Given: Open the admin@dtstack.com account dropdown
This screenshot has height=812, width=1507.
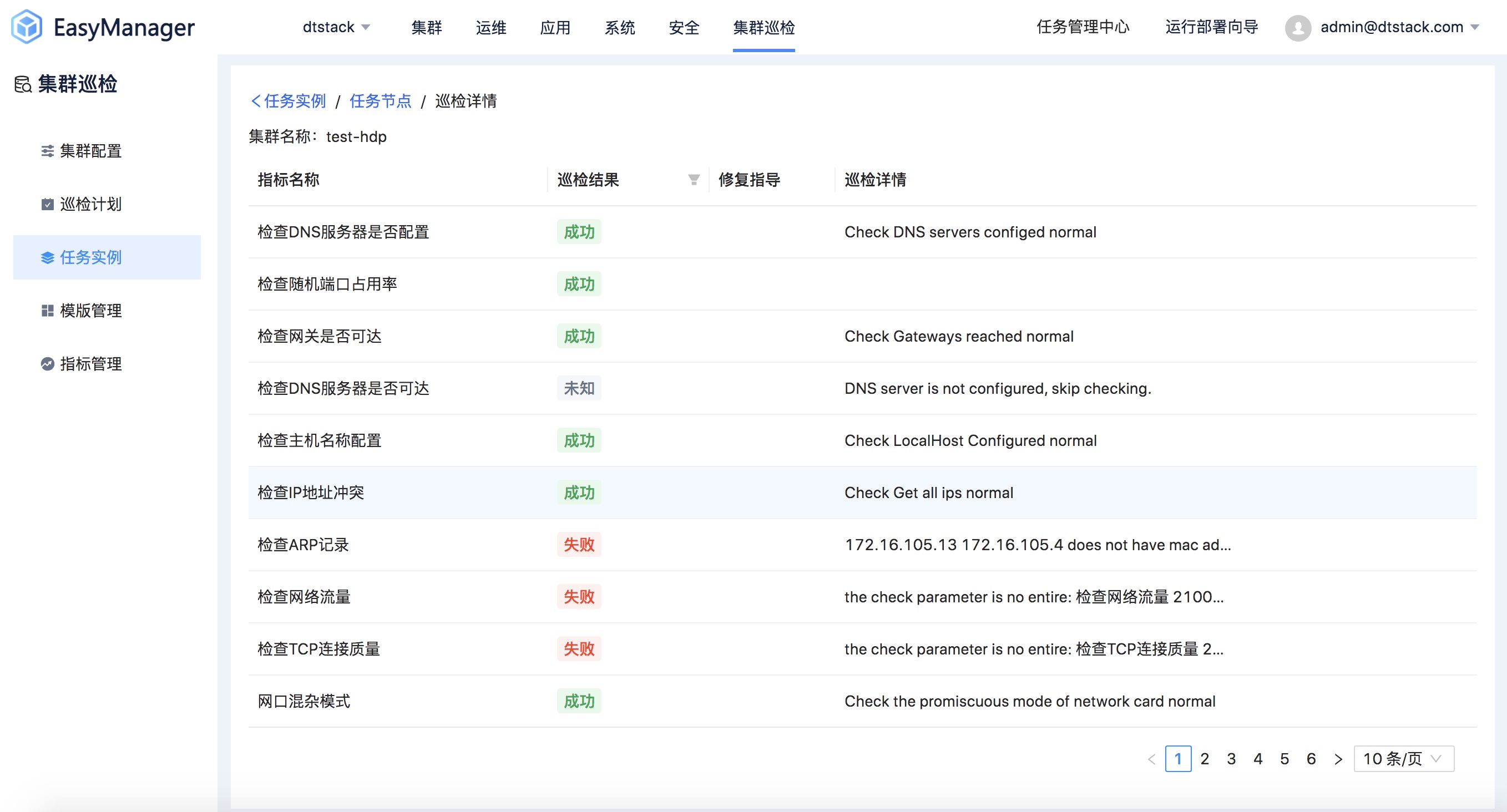Looking at the screenshot, I should [x=1399, y=28].
